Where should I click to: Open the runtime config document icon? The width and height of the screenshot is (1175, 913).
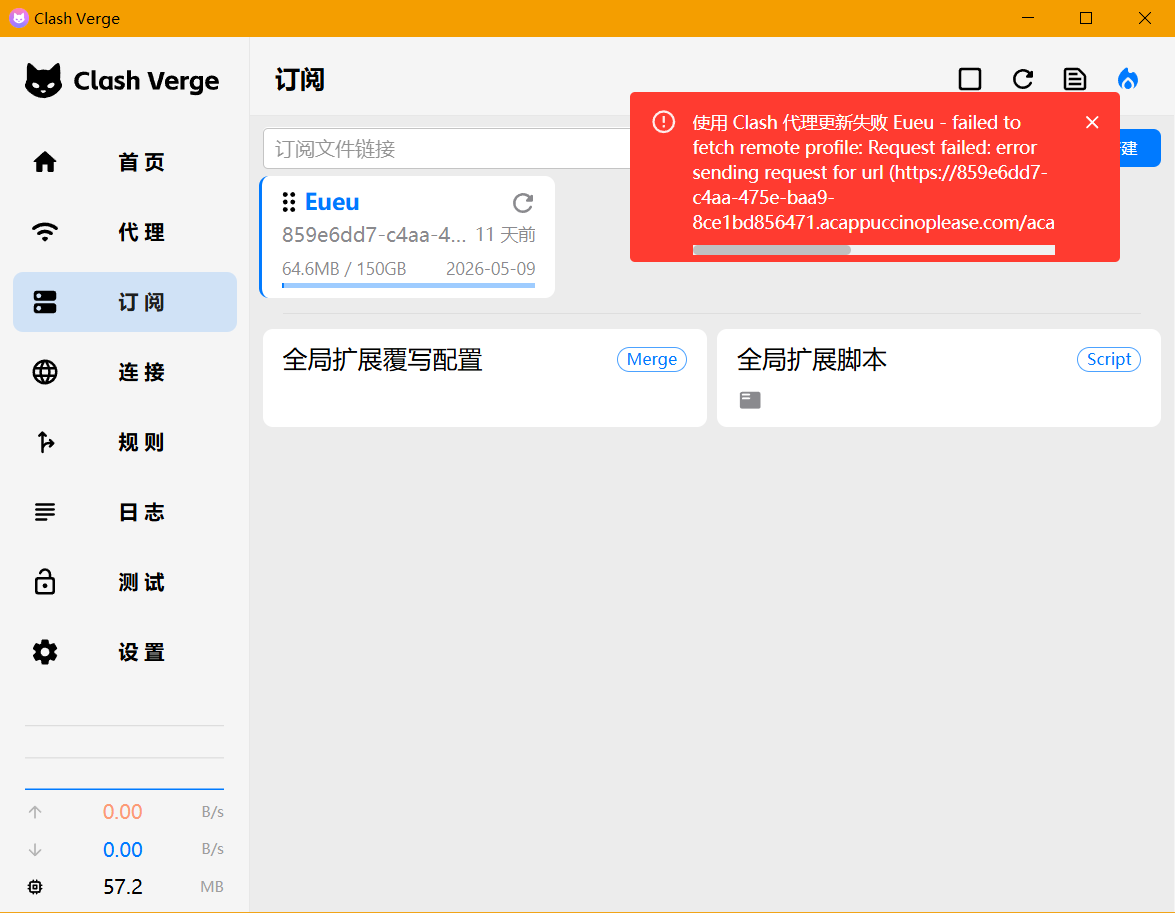pyautogui.click(x=1075, y=80)
